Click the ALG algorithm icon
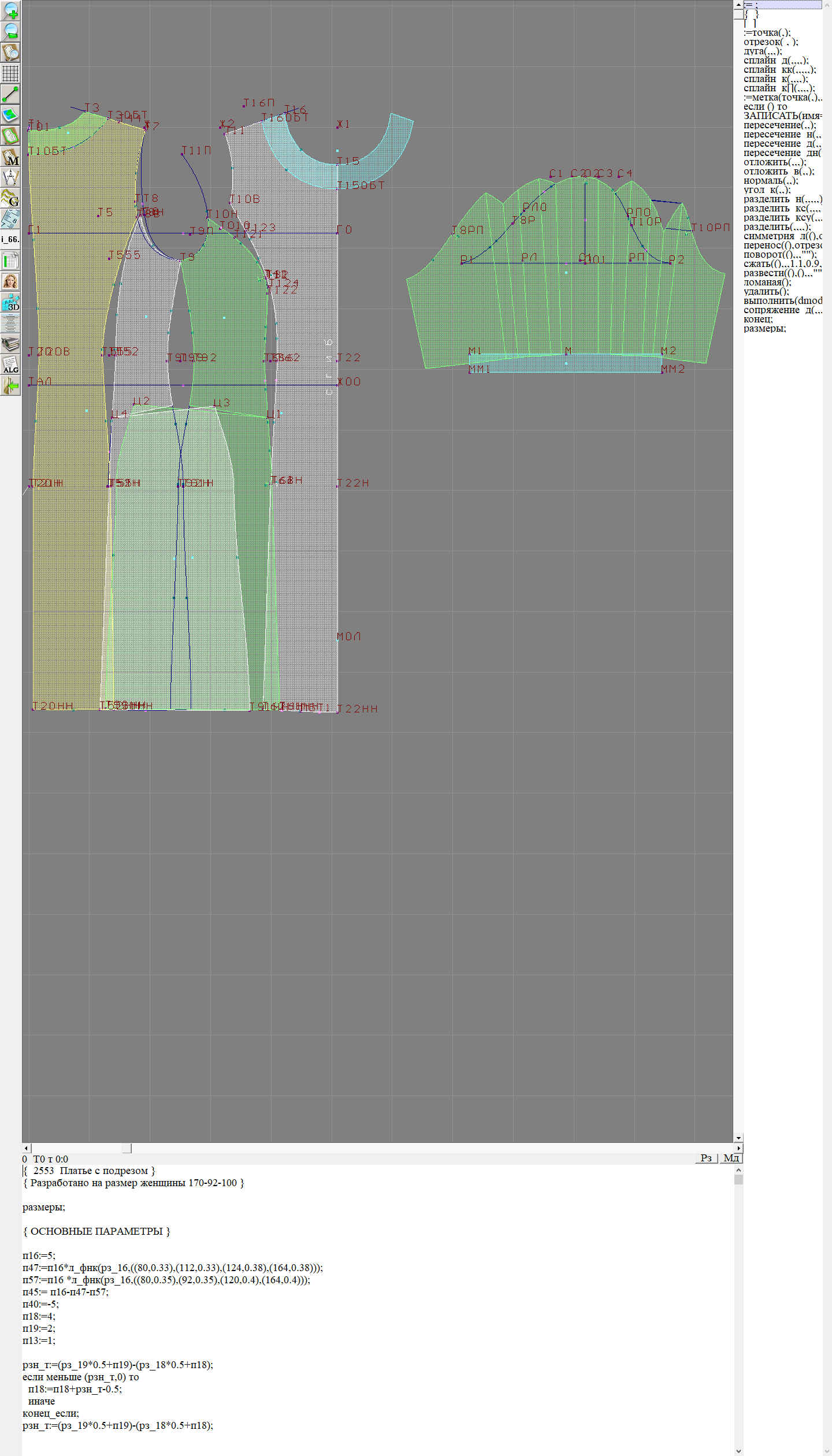Viewport: 832px width, 1456px height. click(10, 365)
